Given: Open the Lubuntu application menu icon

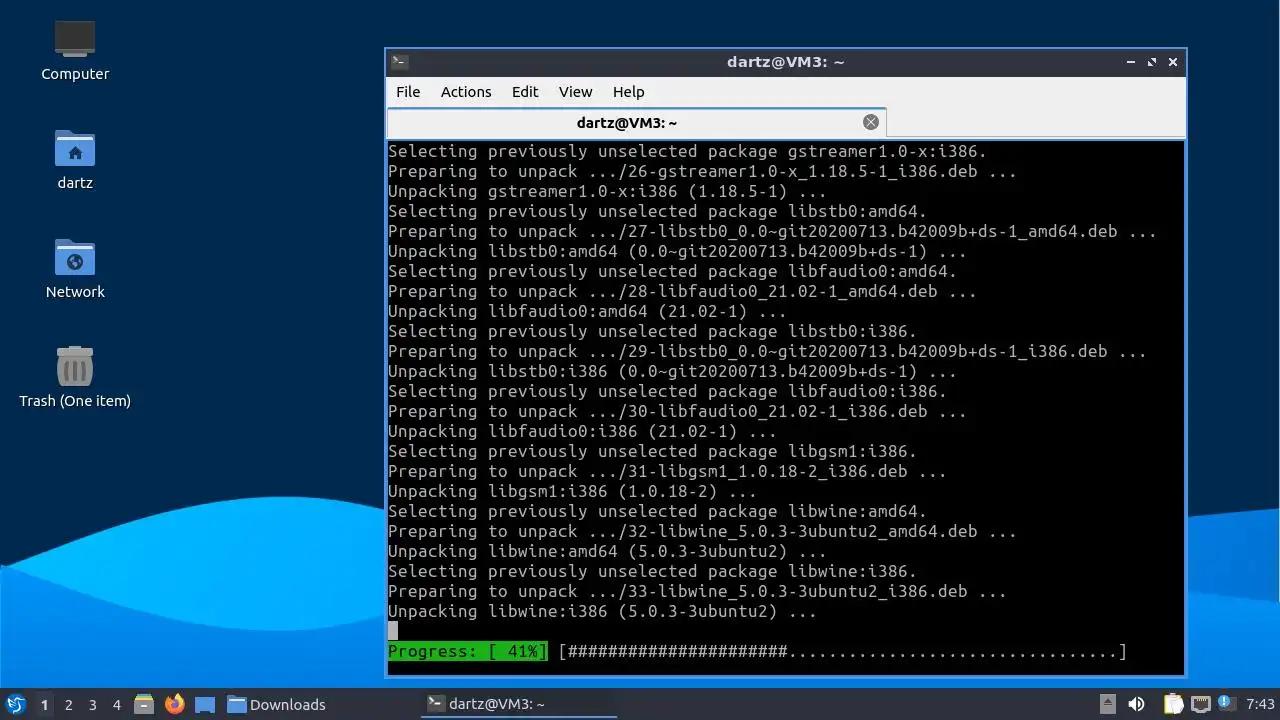Looking at the screenshot, I should (x=15, y=704).
